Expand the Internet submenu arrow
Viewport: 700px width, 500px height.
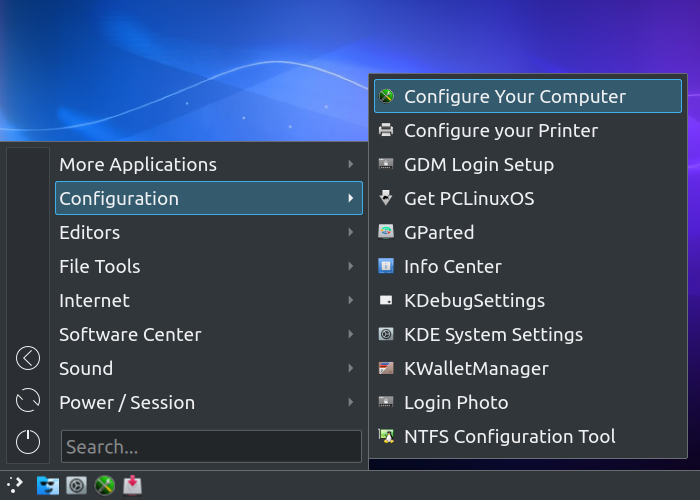351,300
